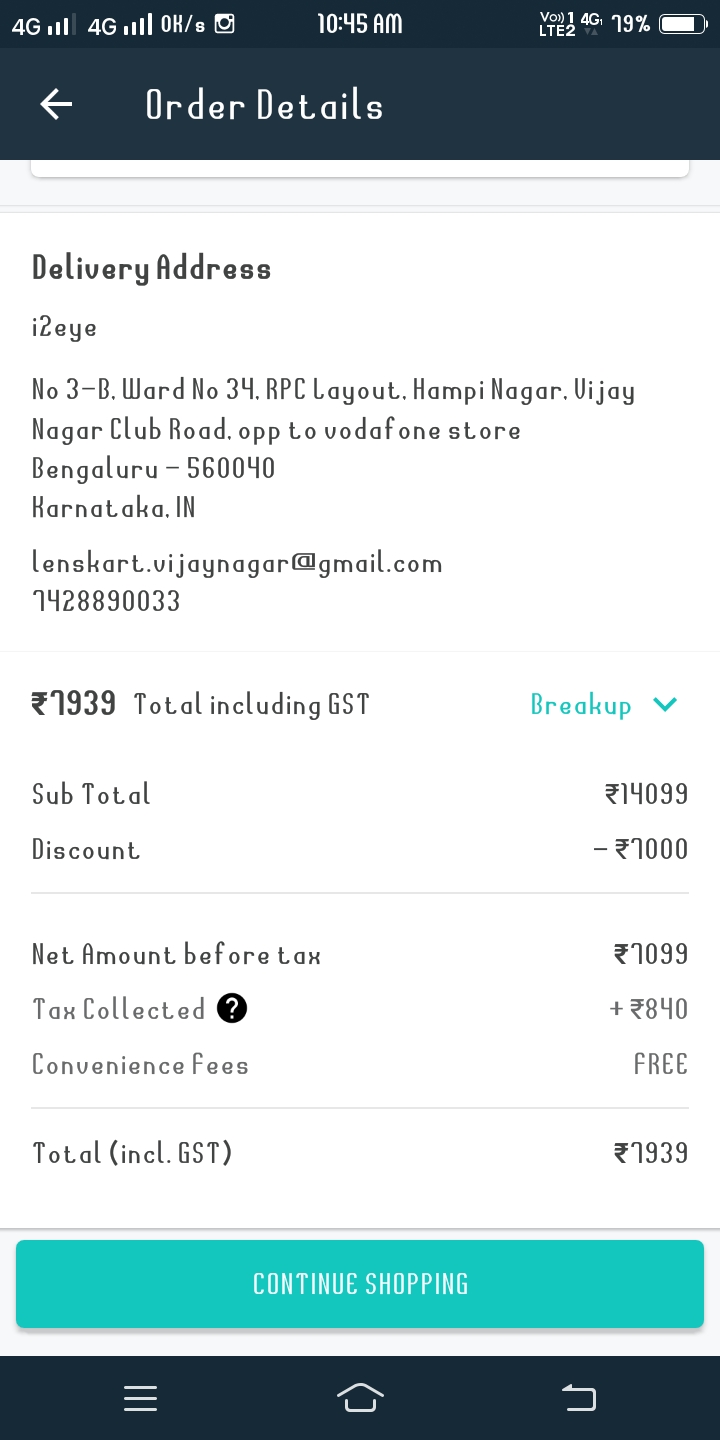Tap the Sub Total row amount
This screenshot has width=720, height=1440.
(646, 794)
